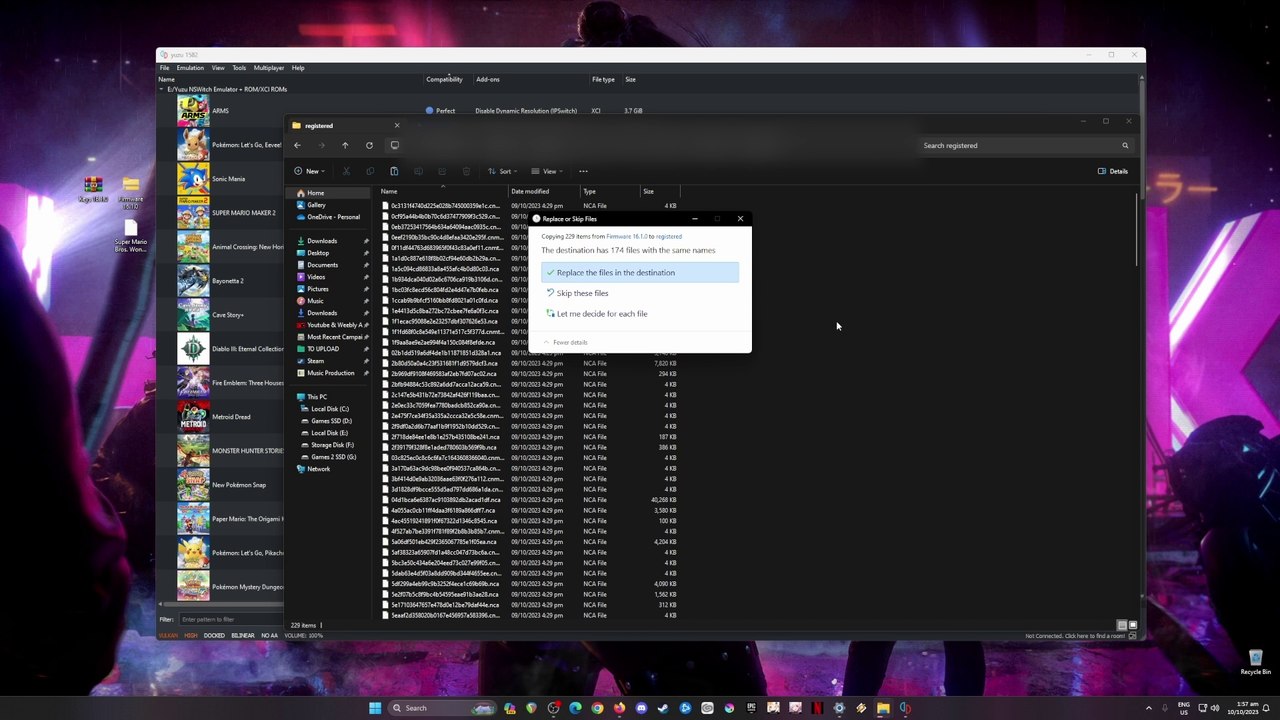Viewport: 1280px width, 720px height.
Task: Open the Windows Start menu
Action: [375, 708]
